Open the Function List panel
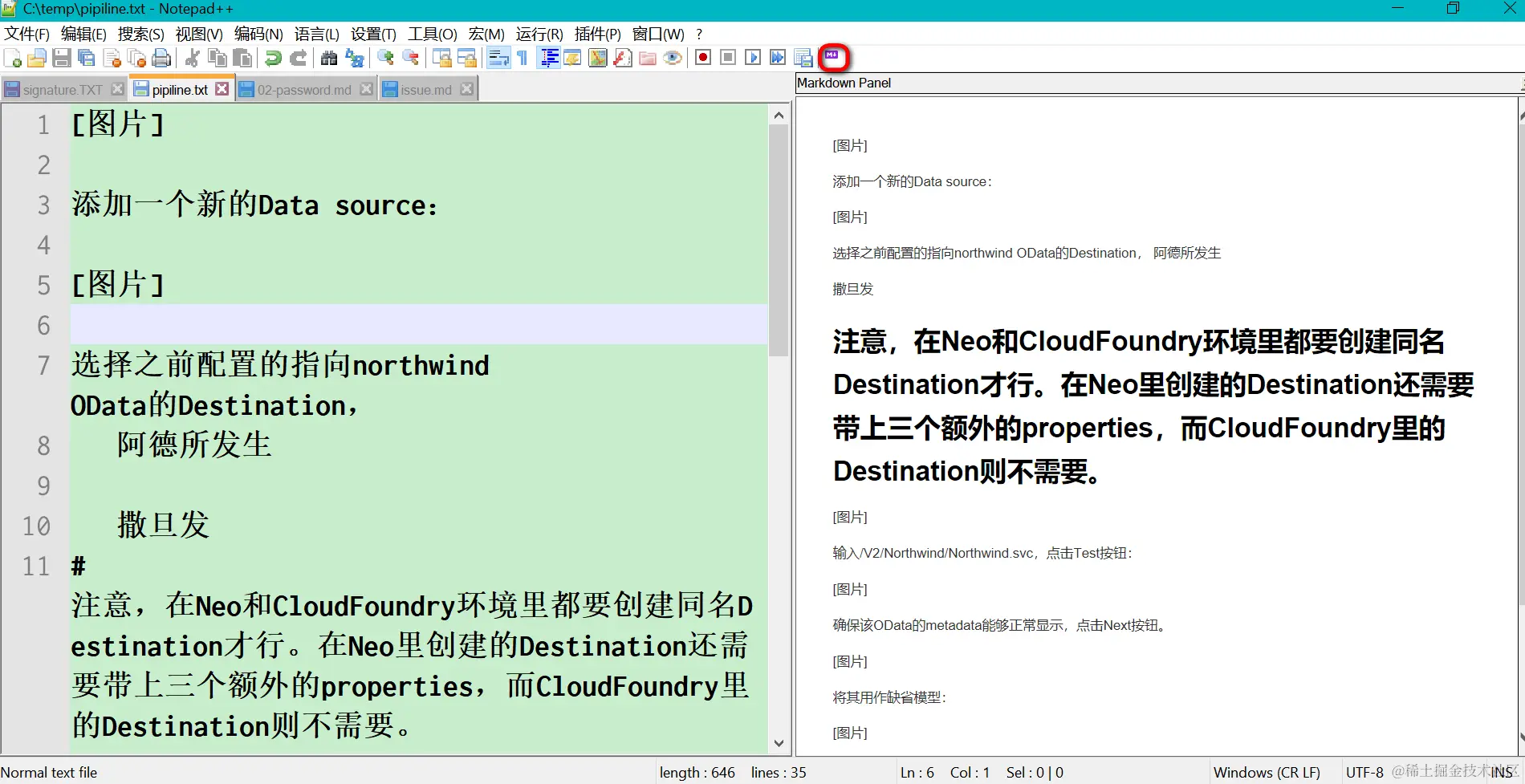 coord(623,58)
